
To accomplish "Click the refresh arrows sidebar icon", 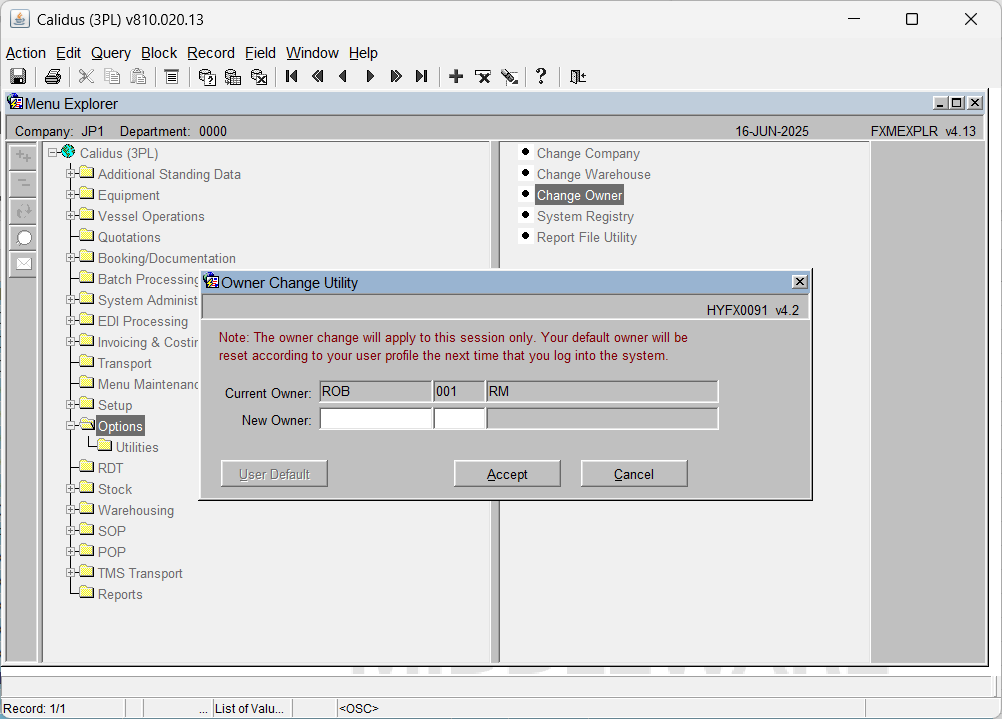I will point(24,211).
